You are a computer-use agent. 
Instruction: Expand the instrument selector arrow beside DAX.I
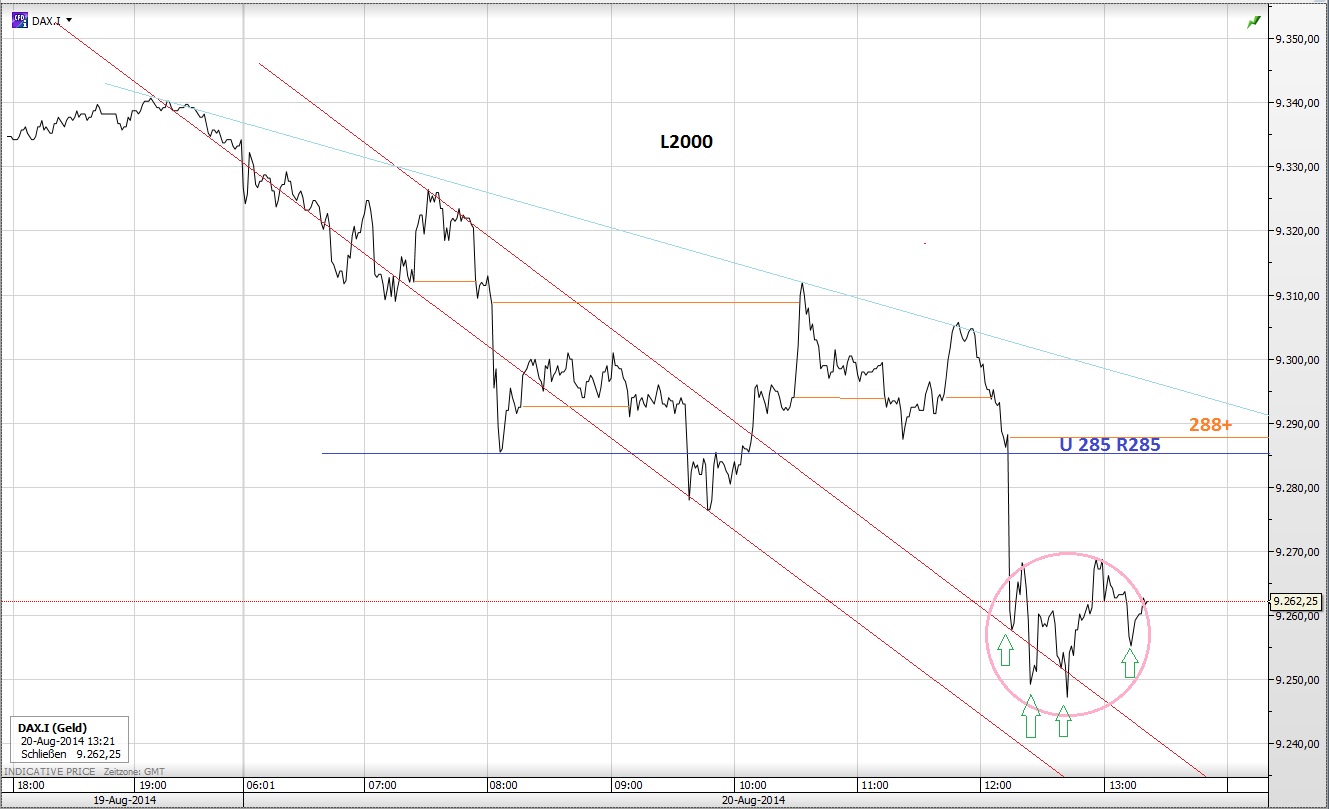[x=69, y=19]
